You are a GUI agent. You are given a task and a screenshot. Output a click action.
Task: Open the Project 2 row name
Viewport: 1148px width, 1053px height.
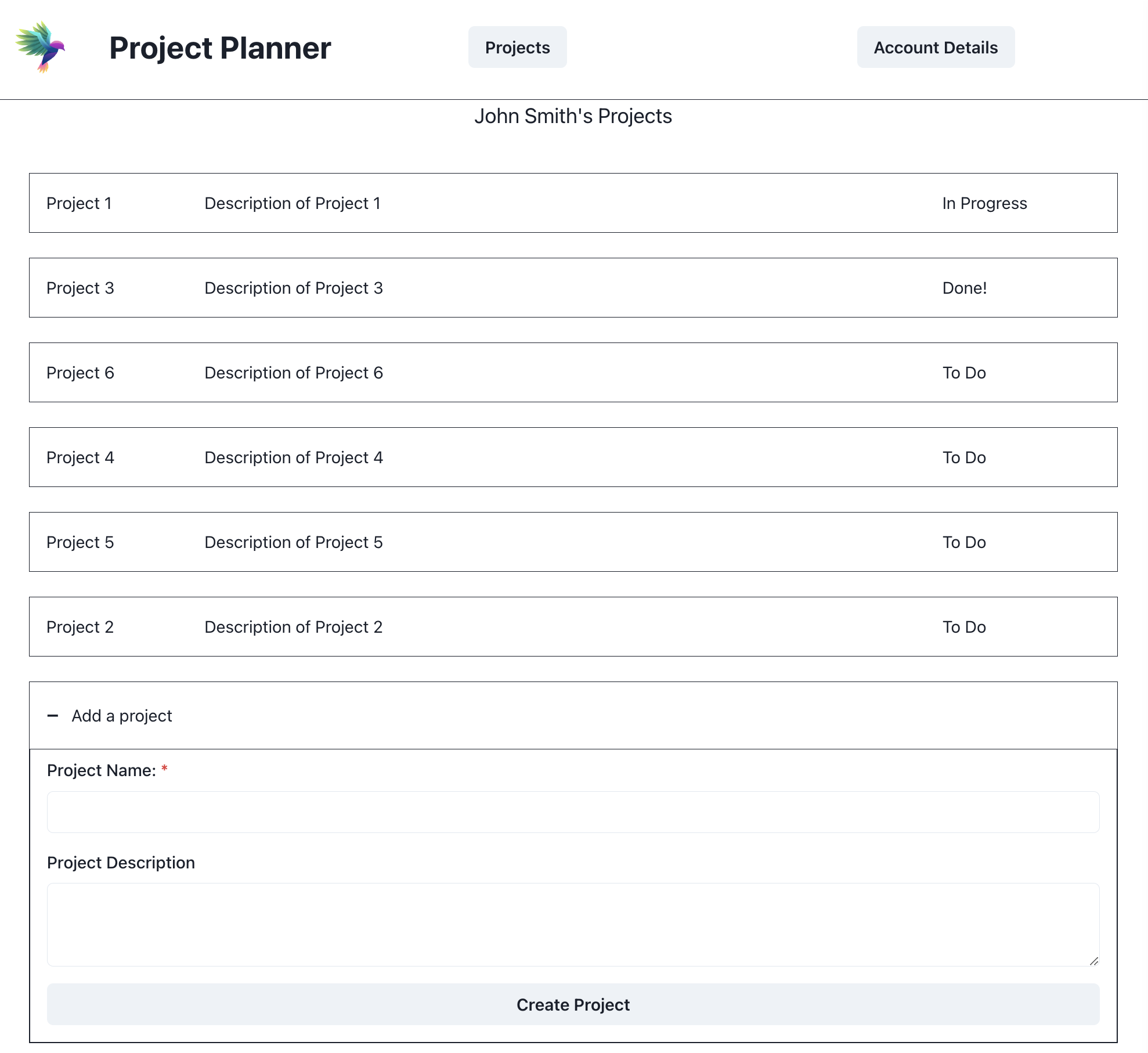[x=80, y=627]
